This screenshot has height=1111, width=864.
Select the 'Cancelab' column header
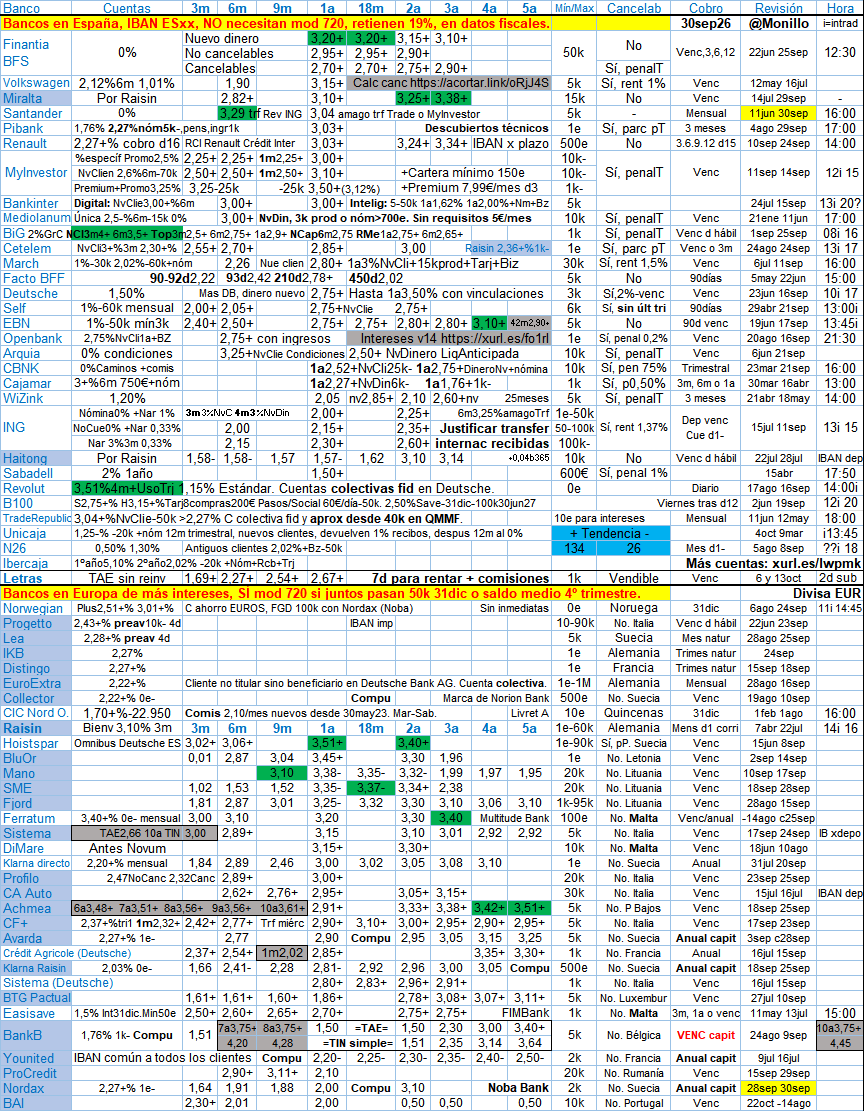coord(634,9)
